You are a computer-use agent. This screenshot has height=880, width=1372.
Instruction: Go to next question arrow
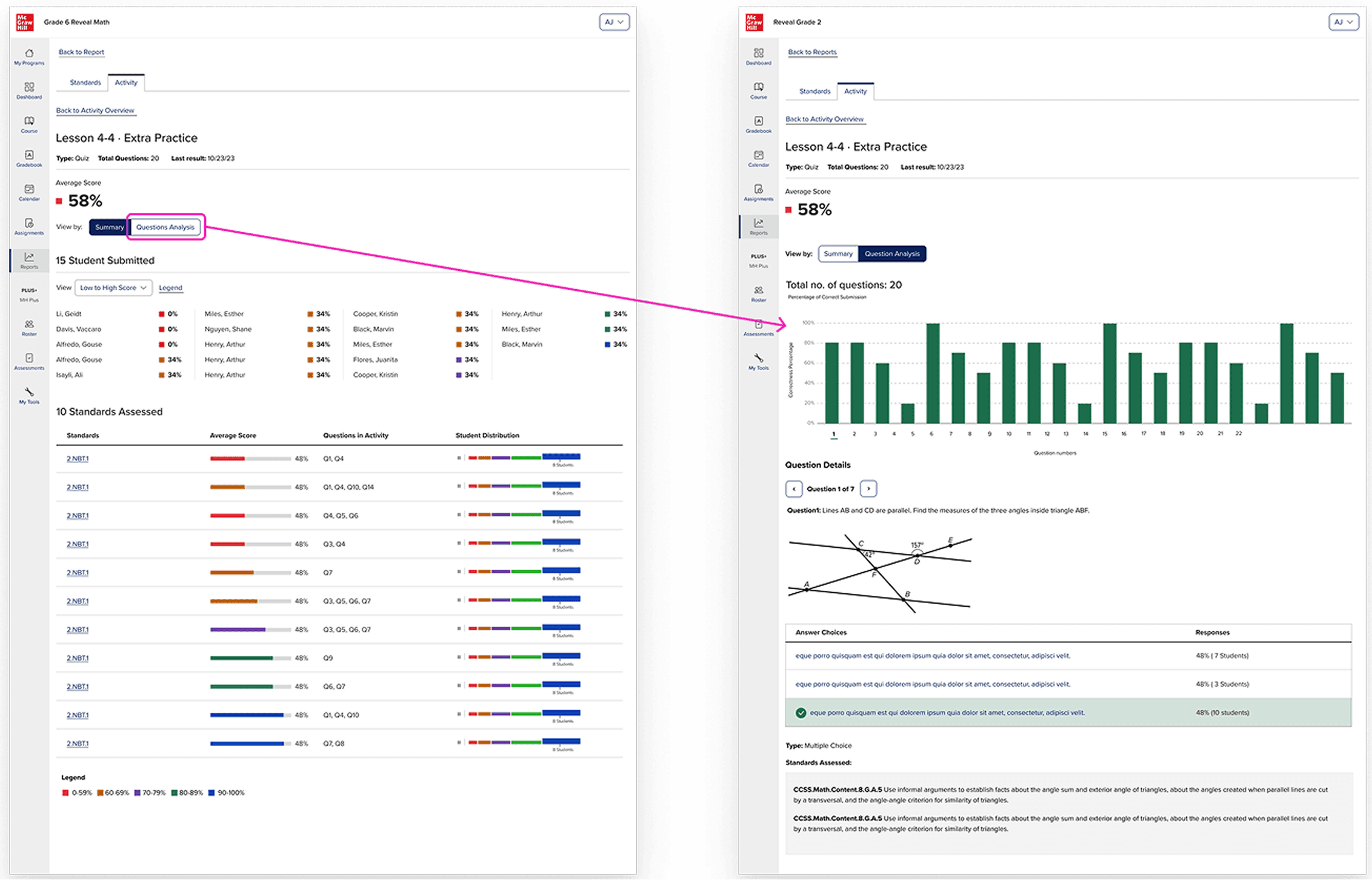pos(868,488)
